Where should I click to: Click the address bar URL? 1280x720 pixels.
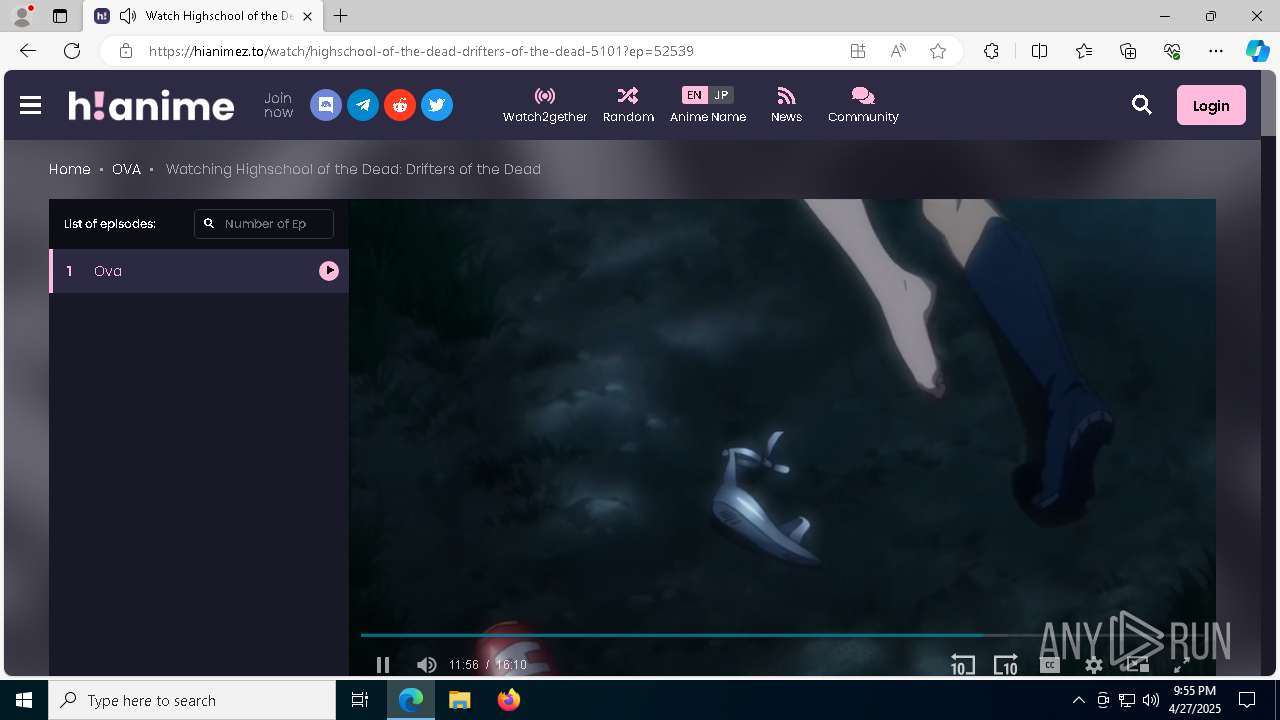click(421, 51)
